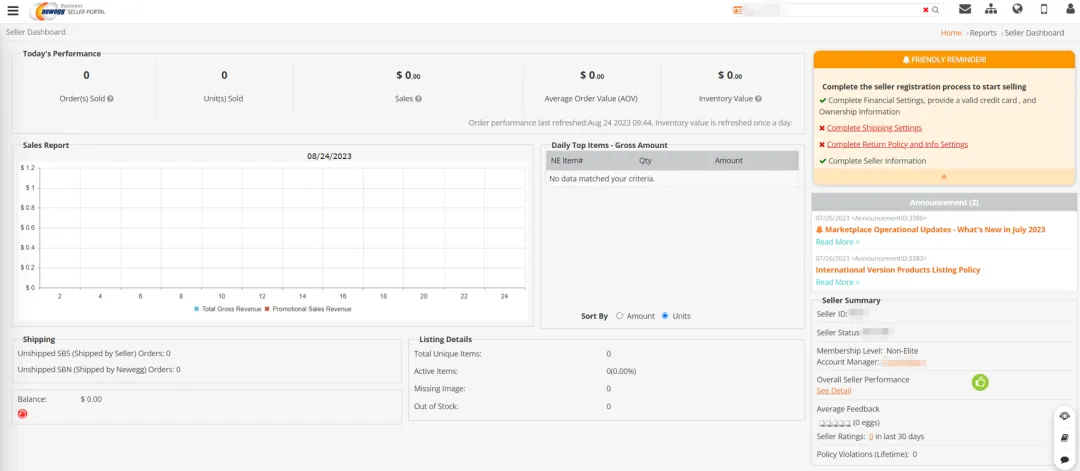Collapse the Friendly Reminder panel chevron
This screenshot has height=471, width=1080.
click(944, 177)
